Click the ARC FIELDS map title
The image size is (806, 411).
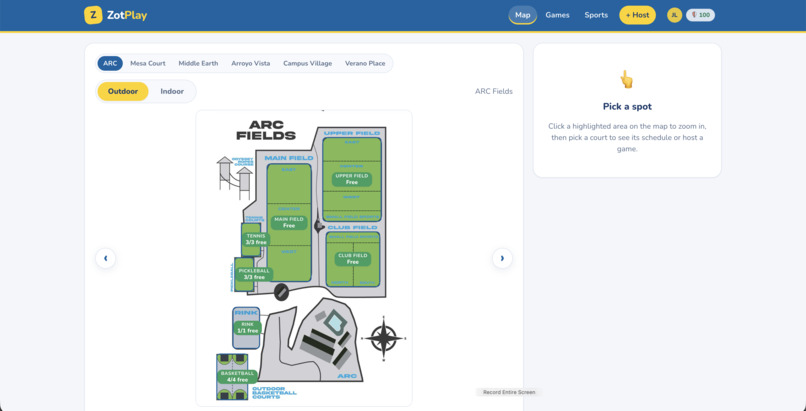pos(266,130)
